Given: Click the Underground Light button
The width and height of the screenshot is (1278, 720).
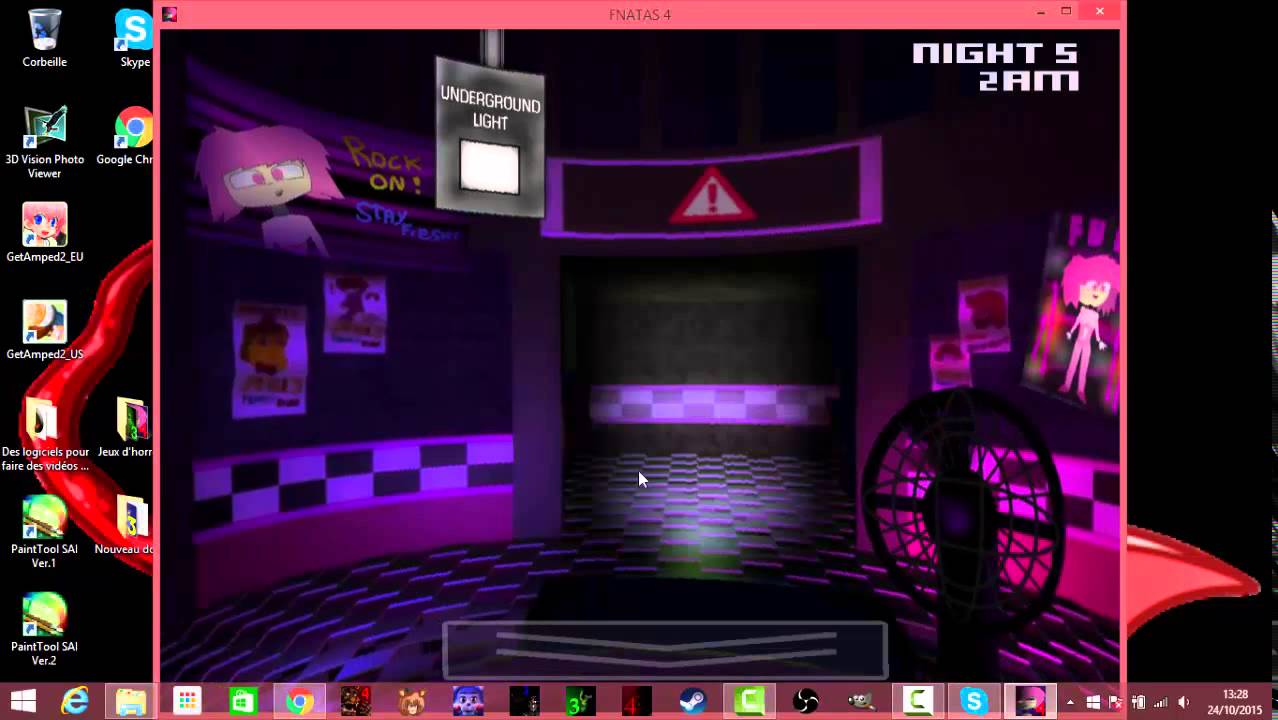Looking at the screenshot, I should [x=490, y=167].
